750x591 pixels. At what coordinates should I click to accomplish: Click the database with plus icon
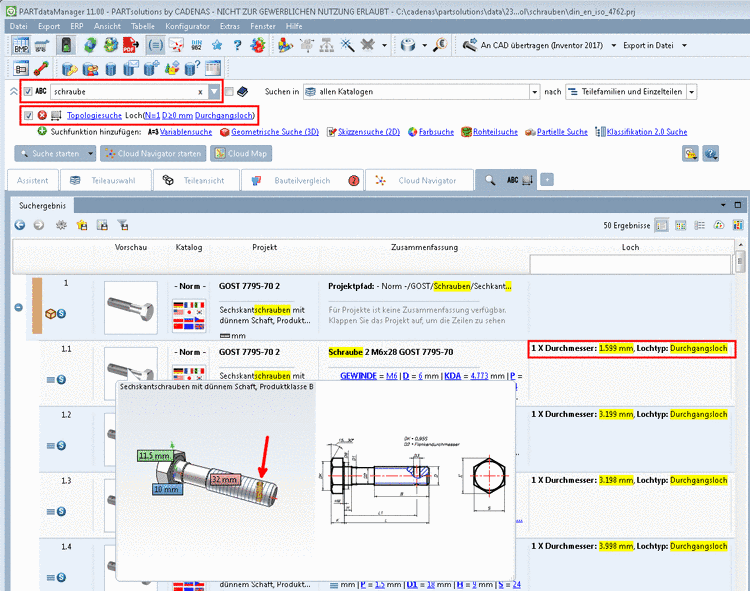click(x=151, y=69)
